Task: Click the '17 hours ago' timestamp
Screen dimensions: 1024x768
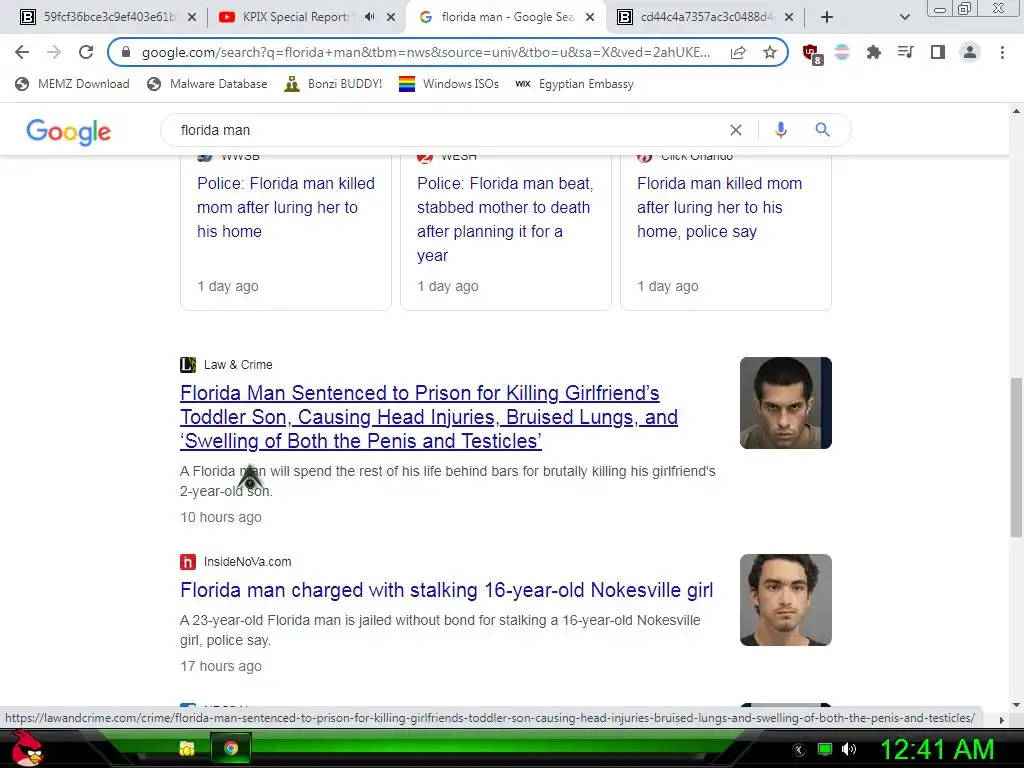Action: click(x=221, y=666)
